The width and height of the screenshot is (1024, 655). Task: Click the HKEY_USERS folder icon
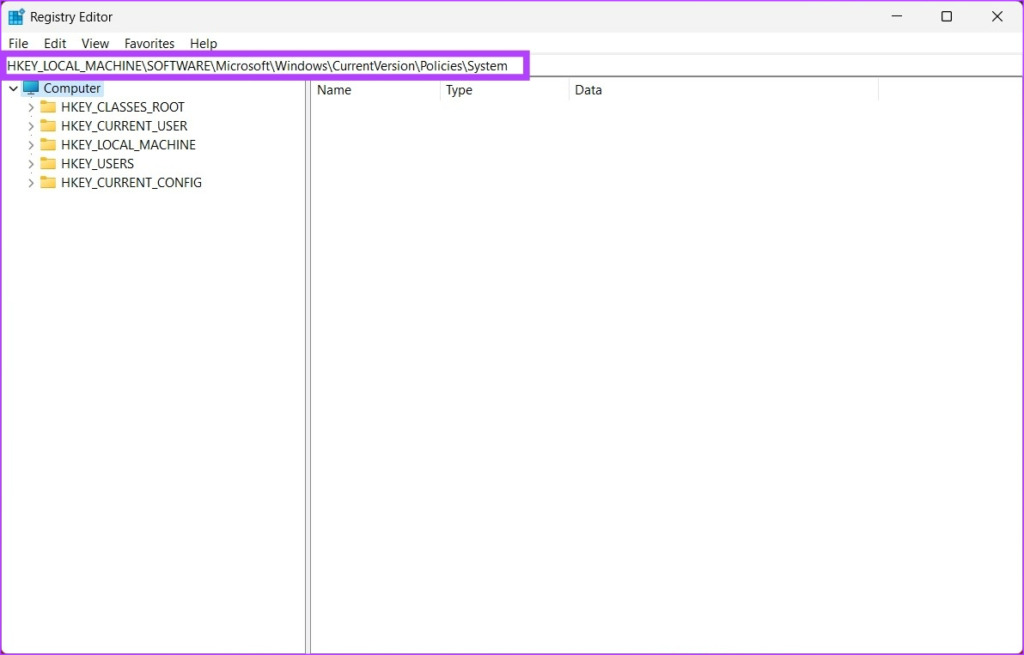48,163
